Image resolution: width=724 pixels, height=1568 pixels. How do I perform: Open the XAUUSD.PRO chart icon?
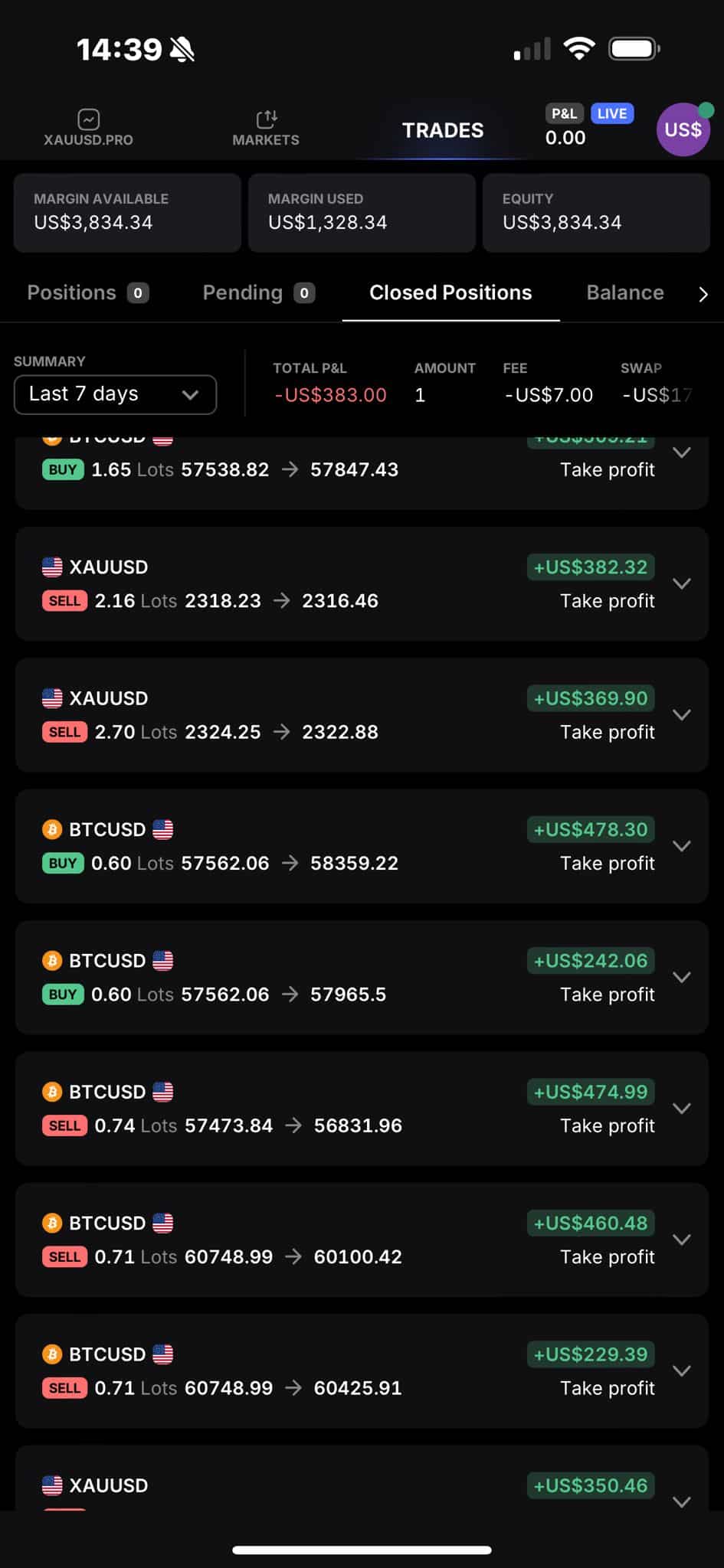tap(88, 120)
